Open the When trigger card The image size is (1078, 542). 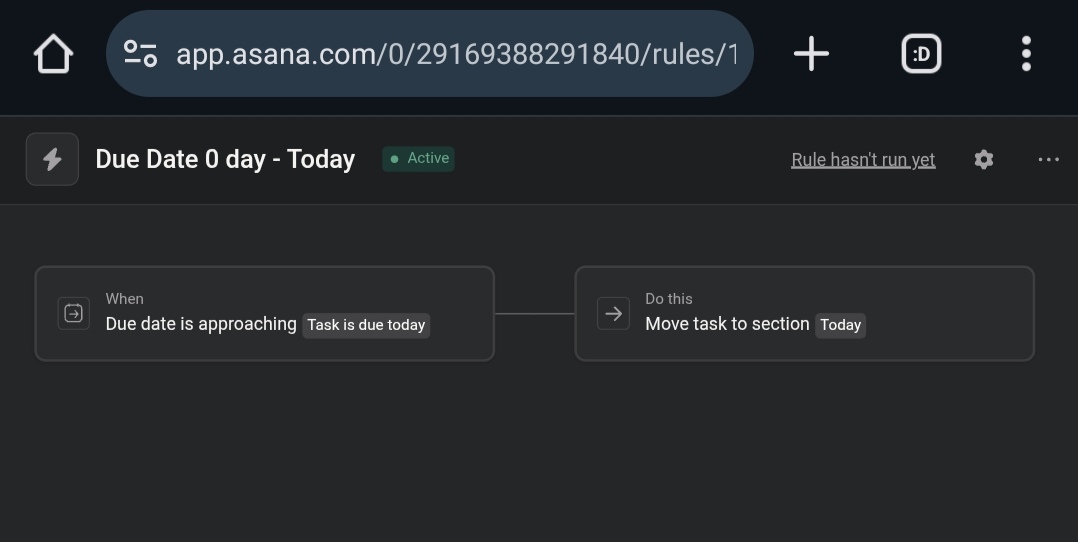coord(265,314)
